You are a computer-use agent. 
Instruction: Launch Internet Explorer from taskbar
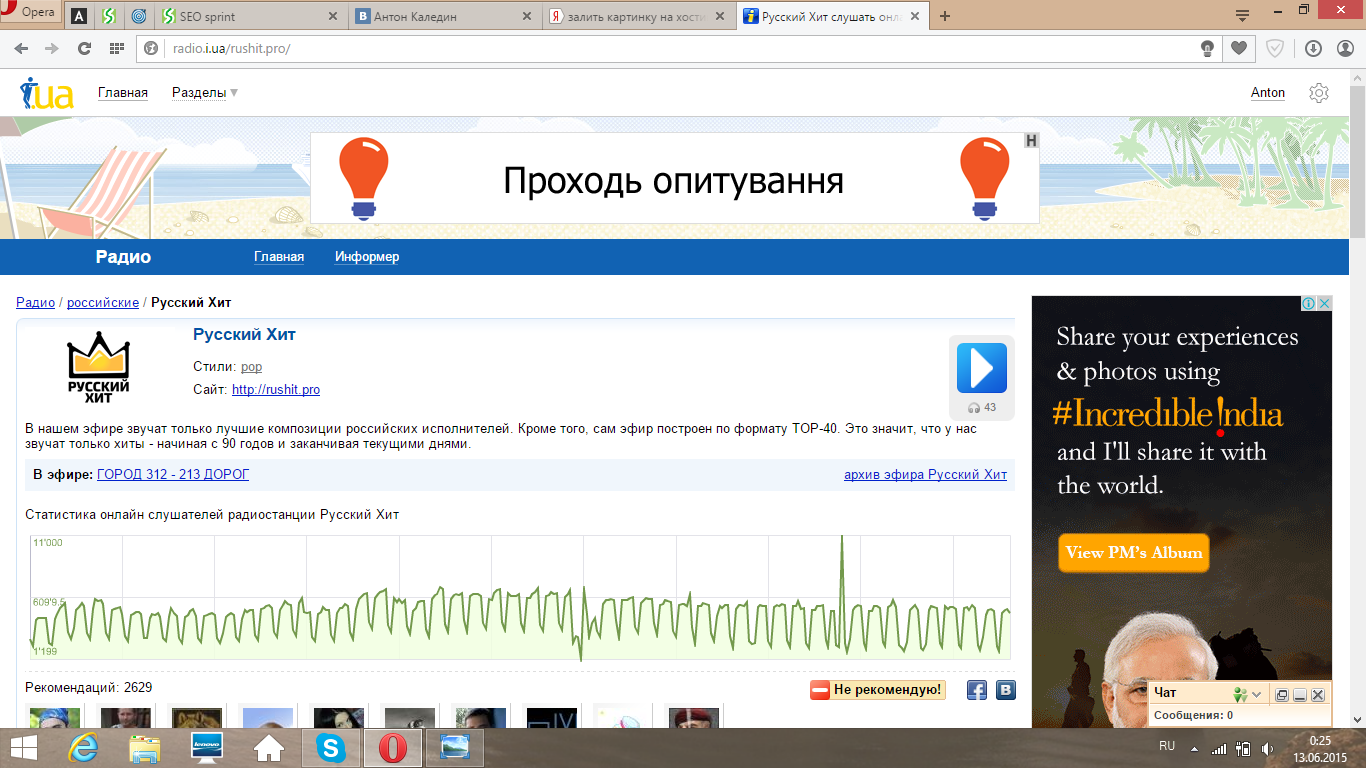[x=85, y=748]
